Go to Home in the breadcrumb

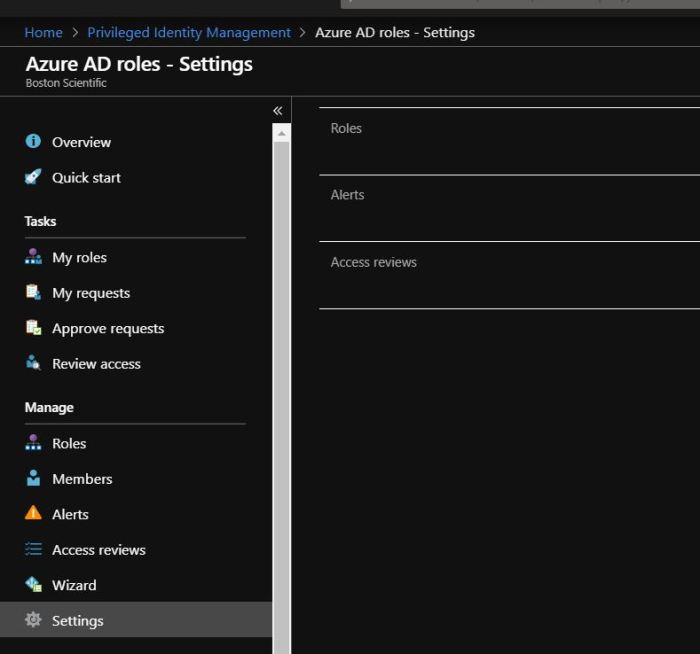tap(43, 32)
